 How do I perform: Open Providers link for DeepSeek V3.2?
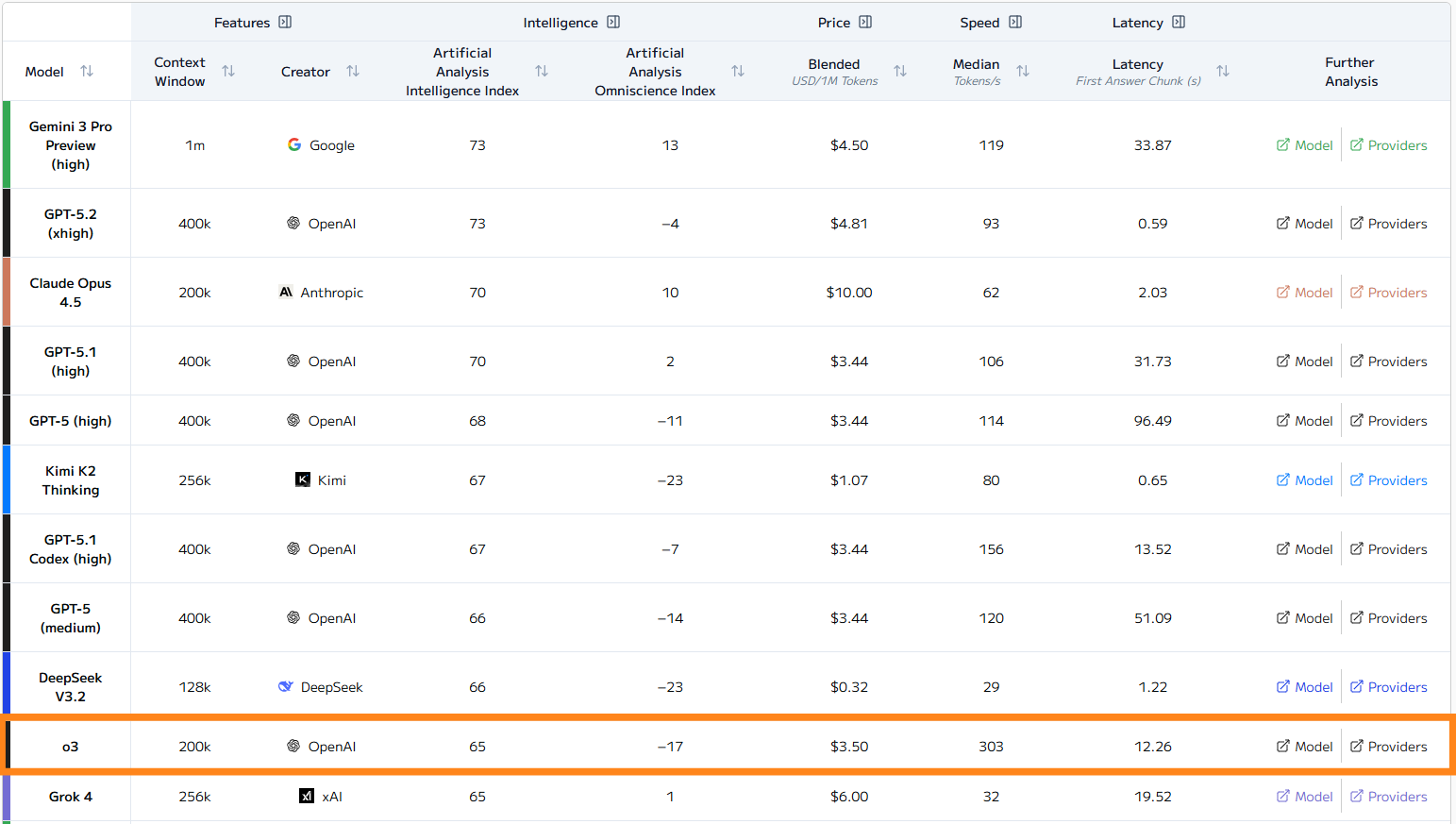click(x=1388, y=687)
